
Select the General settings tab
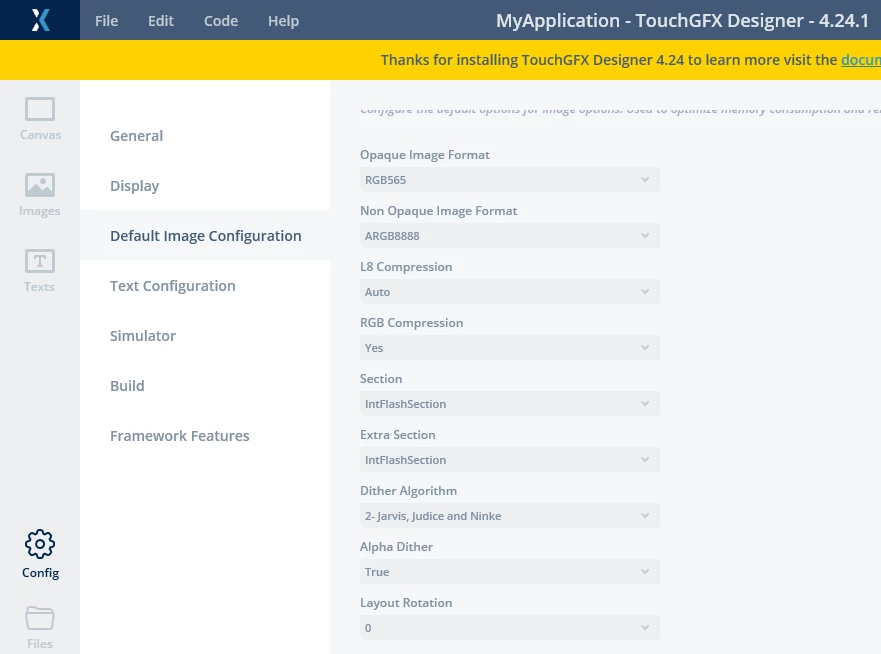(205, 135)
